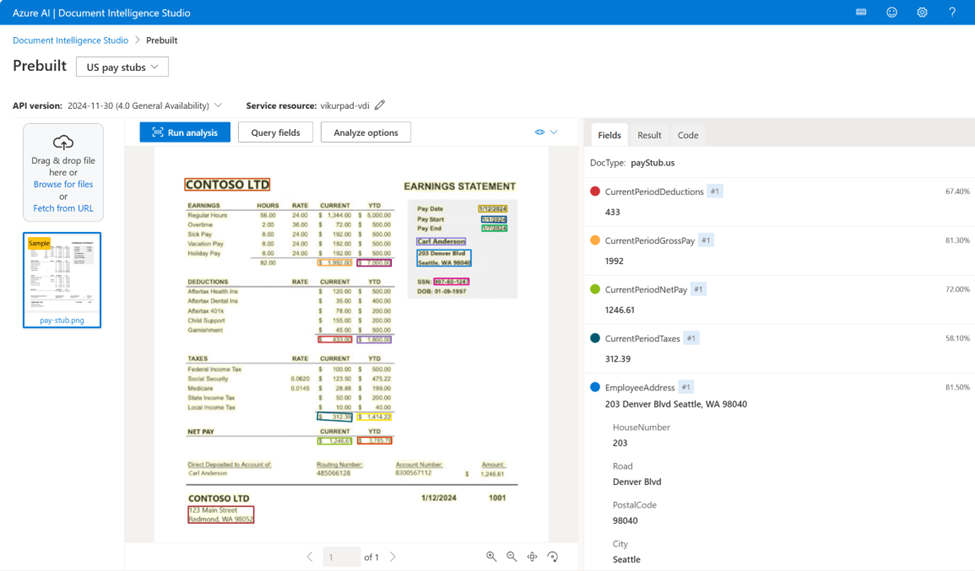Click the CurrentPeriodGrossPay field name
The image size is (975, 571).
pyautogui.click(x=650, y=241)
